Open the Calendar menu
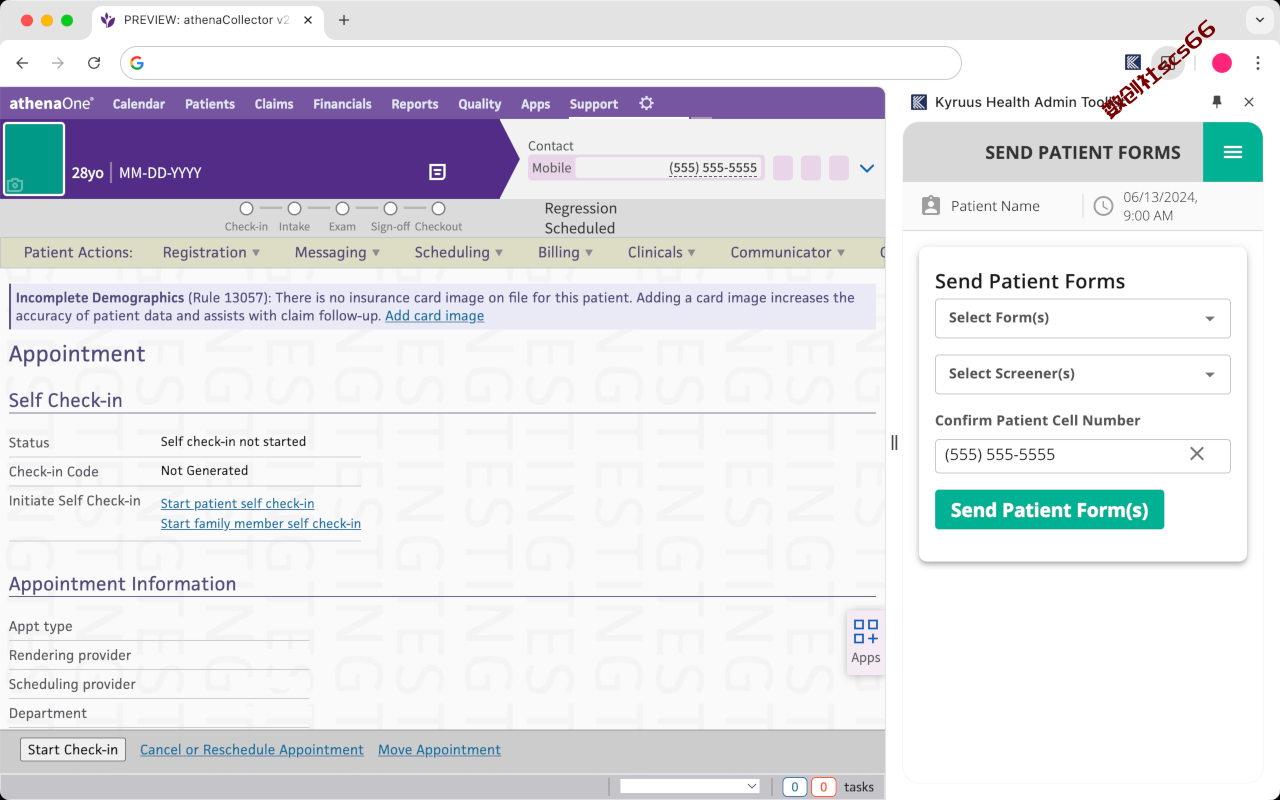This screenshot has width=1280, height=800. 139,104
